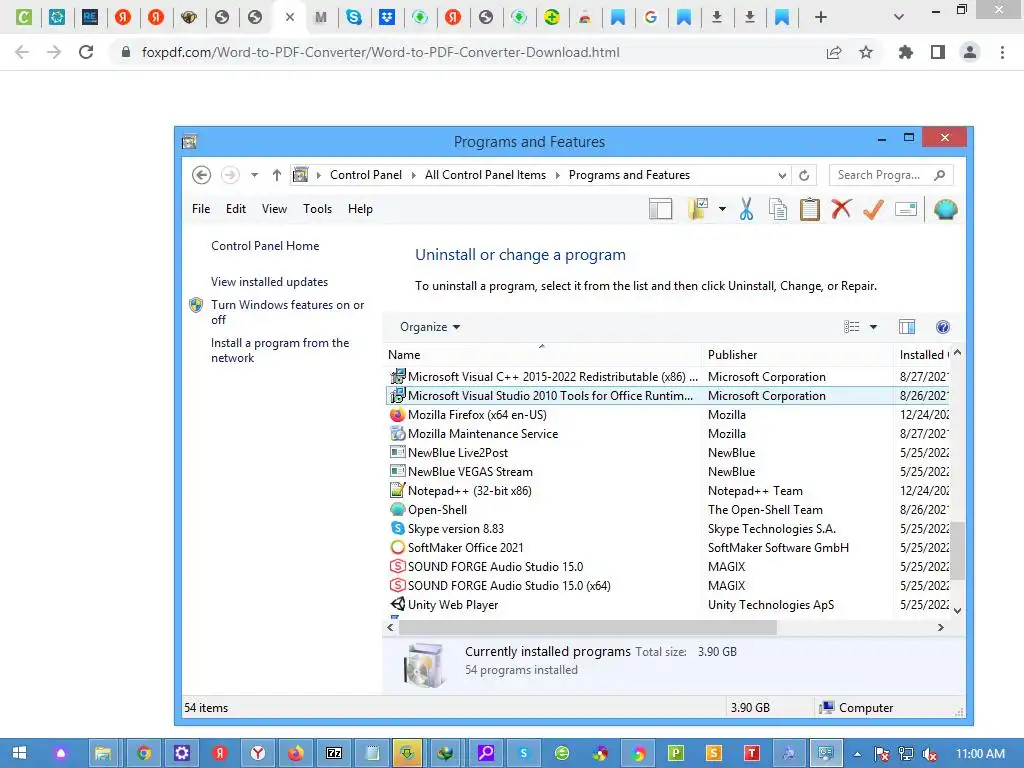Select Microsoft Visual C++ 2015-2022 Redistributable row

coord(668,377)
